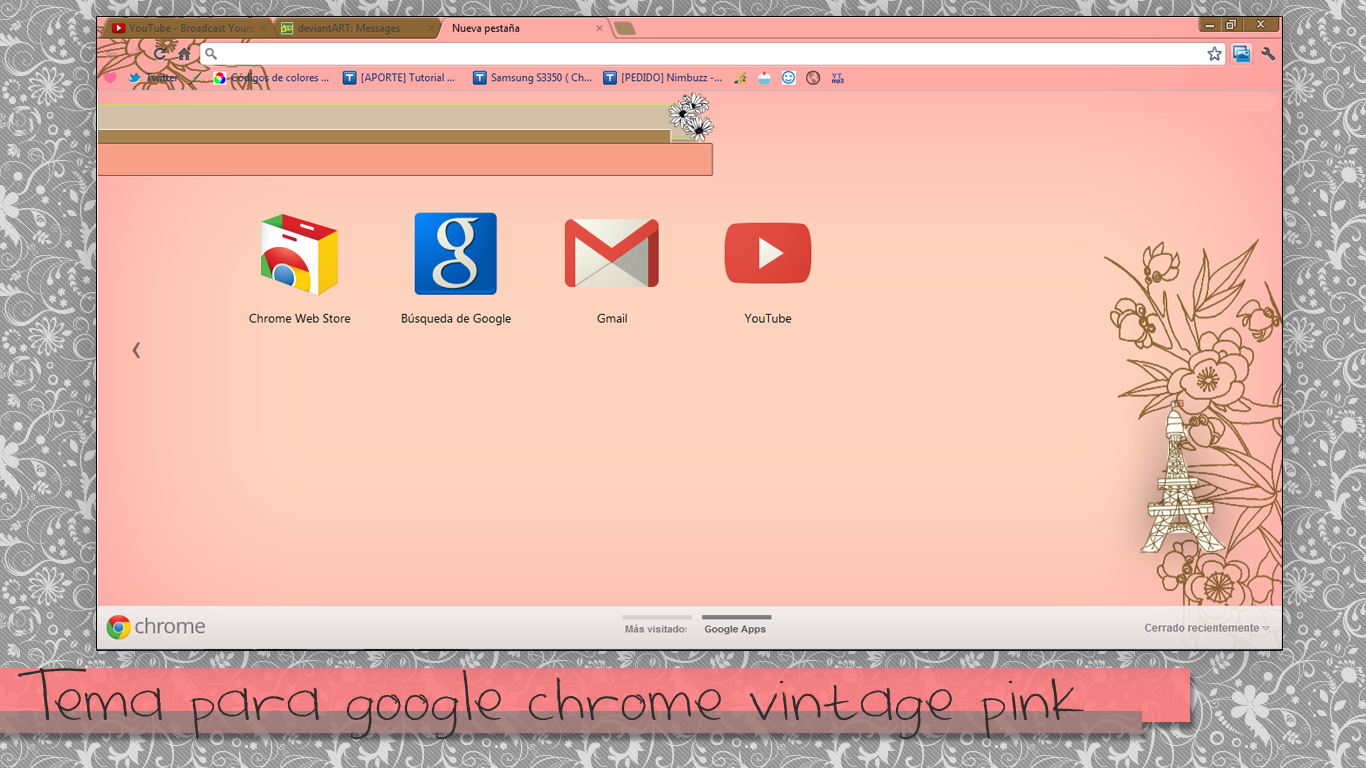Open the Códigos de colores bookmark
1366x768 pixels.
[270, 77]
